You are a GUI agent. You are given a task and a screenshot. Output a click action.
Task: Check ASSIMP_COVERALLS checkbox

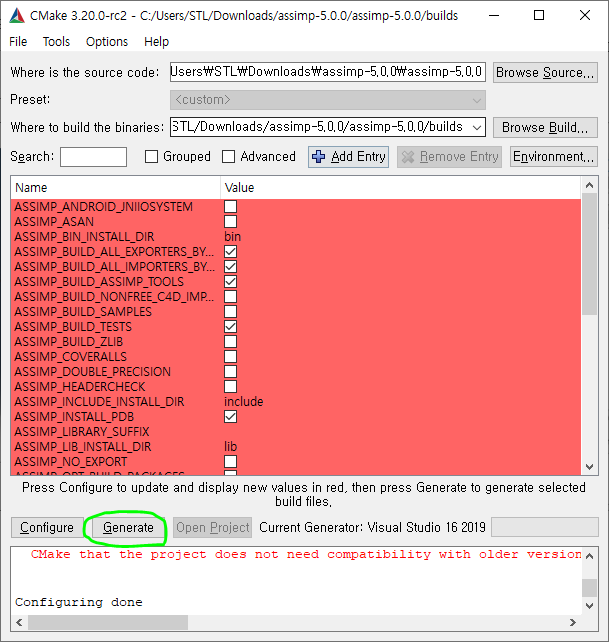tap(231, 357)
